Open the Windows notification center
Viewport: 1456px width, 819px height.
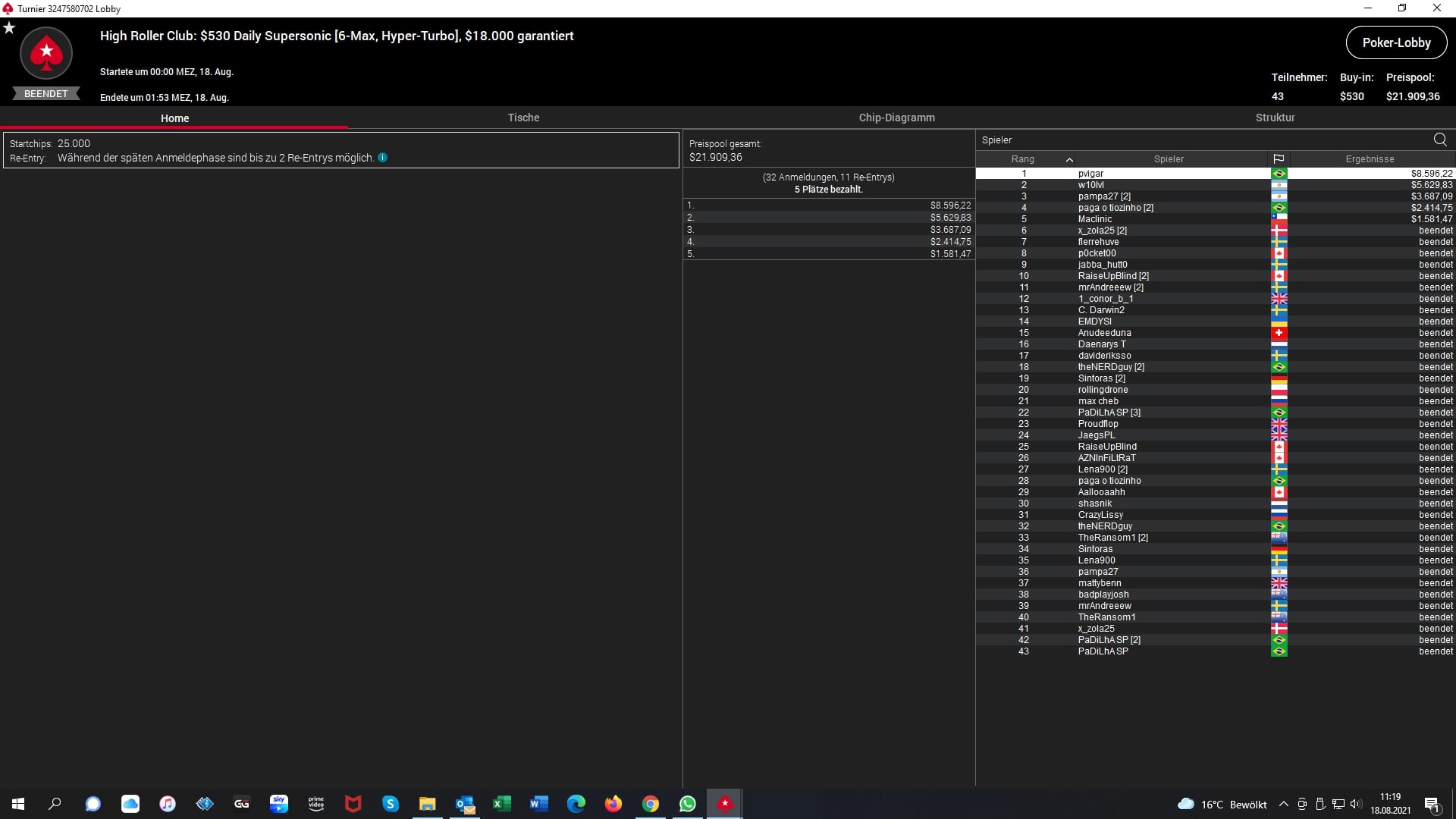pos(1432,805)
